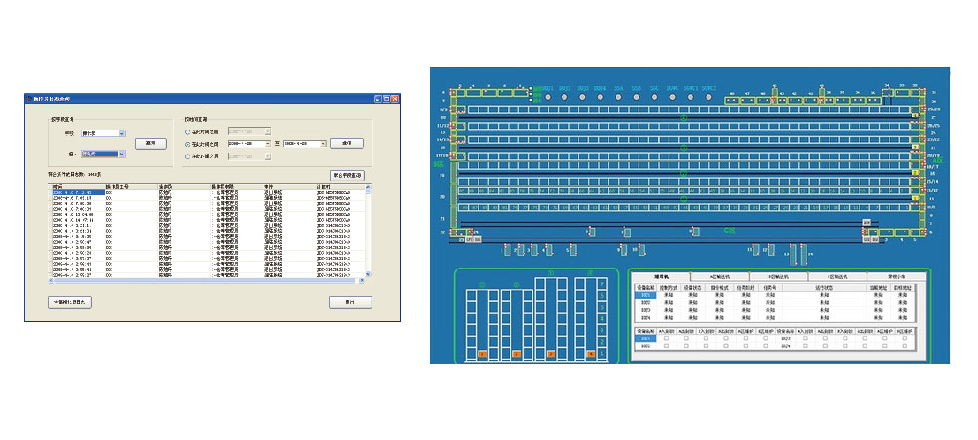Click the first orange pallet in the stacker diagram
Screen dimensions: 978x440
click(483, 354)
